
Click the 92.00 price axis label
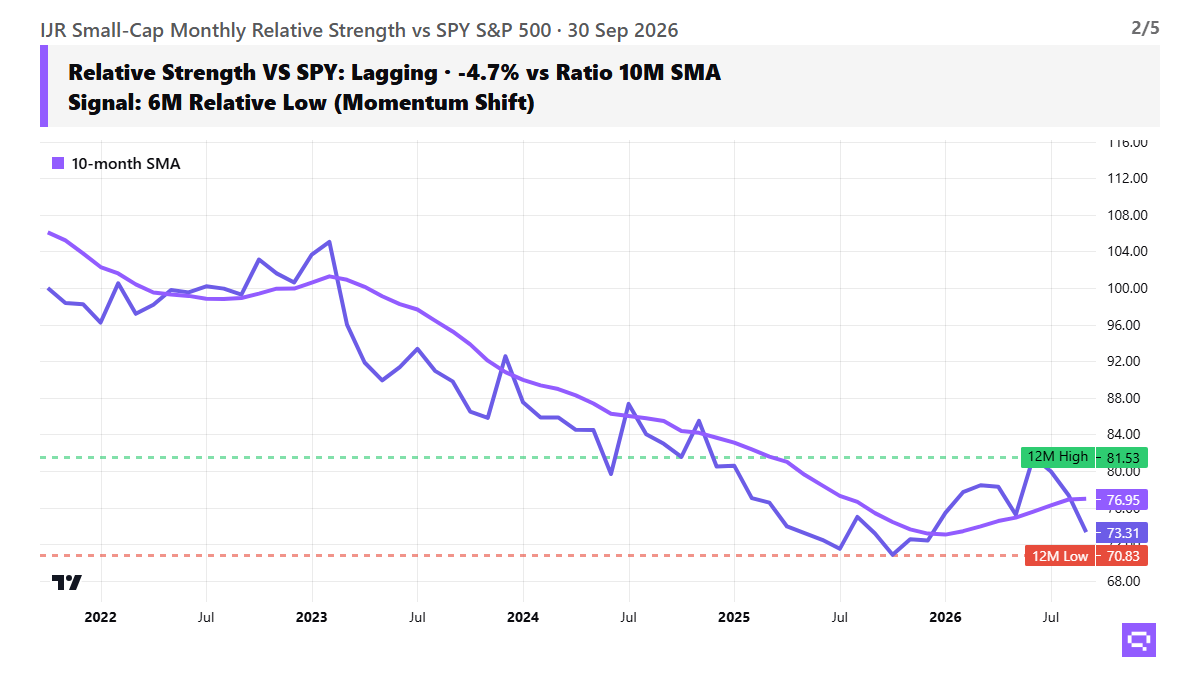pos(1125,361)
